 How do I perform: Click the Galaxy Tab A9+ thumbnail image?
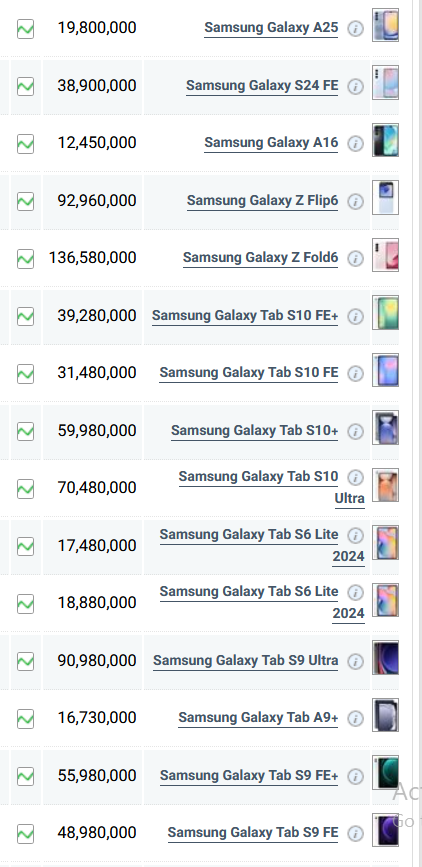pos(385,715)
